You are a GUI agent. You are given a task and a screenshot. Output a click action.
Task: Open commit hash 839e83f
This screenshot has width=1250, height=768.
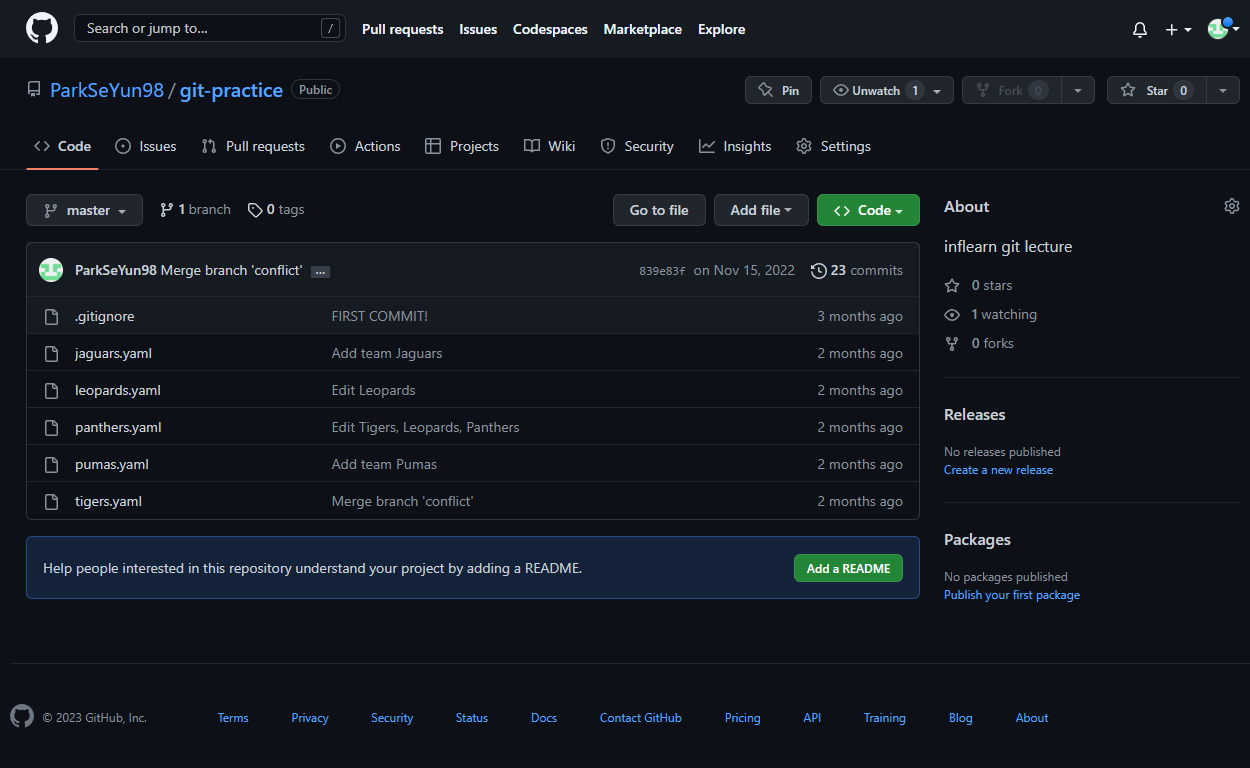pyautogui.click(x=662, y=271)
